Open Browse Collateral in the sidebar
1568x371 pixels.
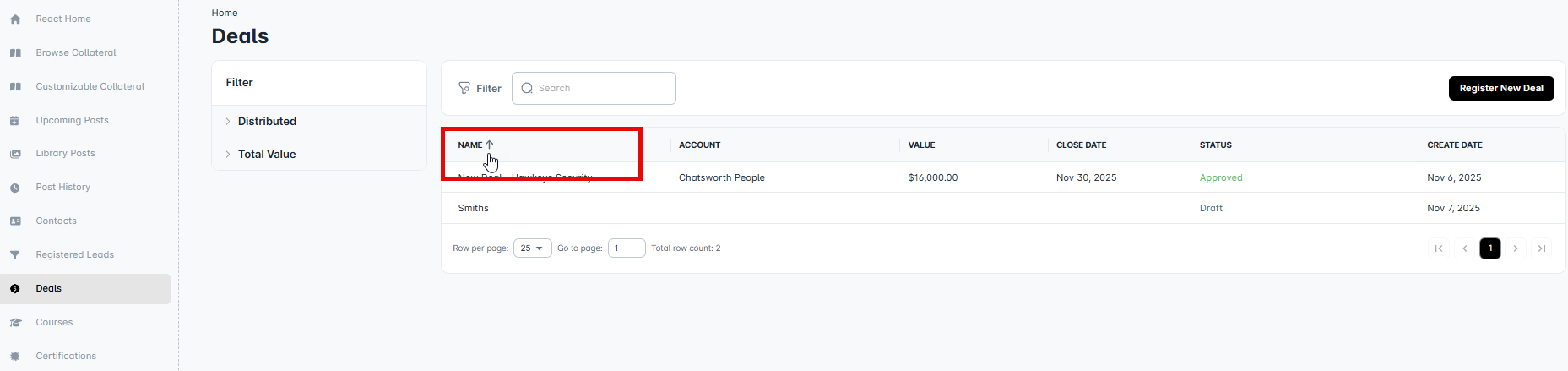tap(76, 52)
